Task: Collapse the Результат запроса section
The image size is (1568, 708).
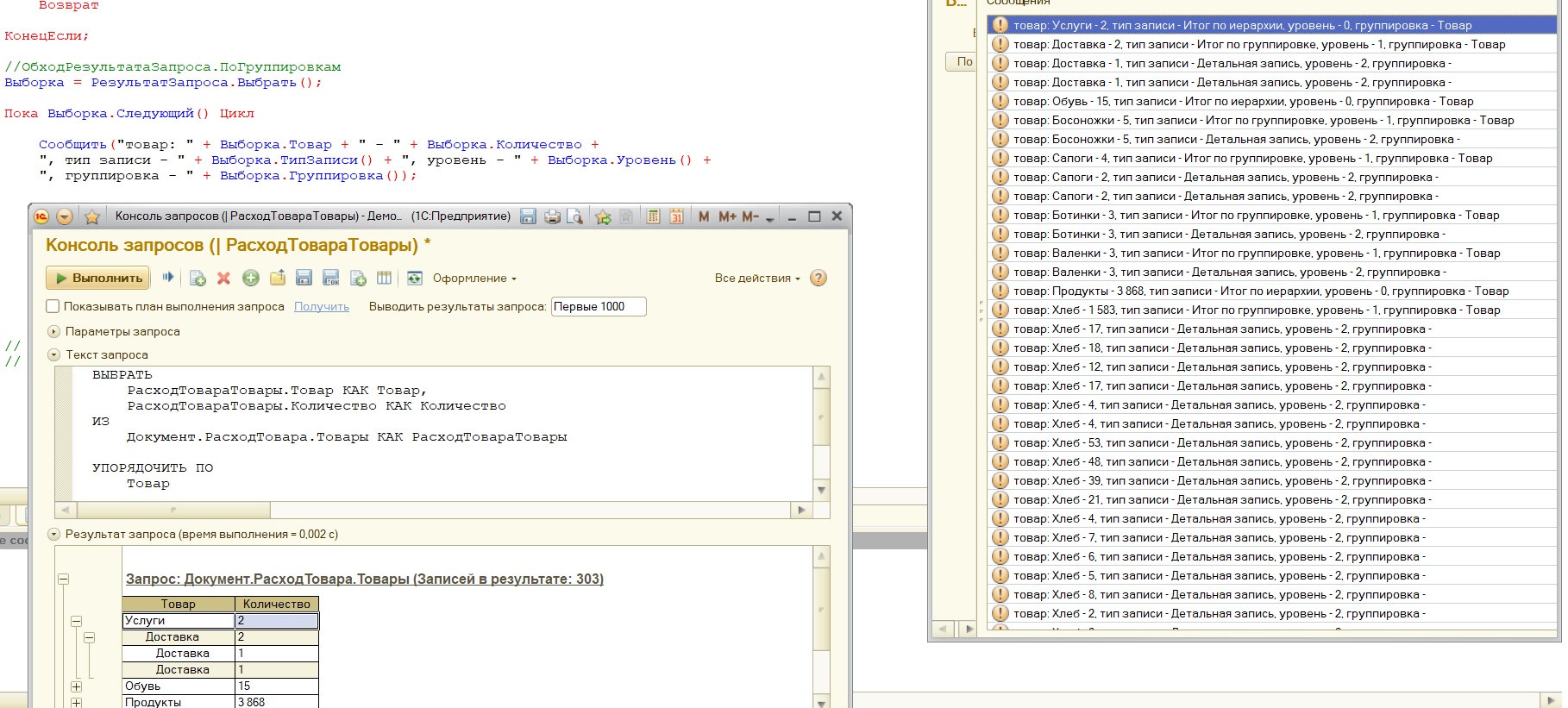Action: pyautogui.click(x=53, y=534)
